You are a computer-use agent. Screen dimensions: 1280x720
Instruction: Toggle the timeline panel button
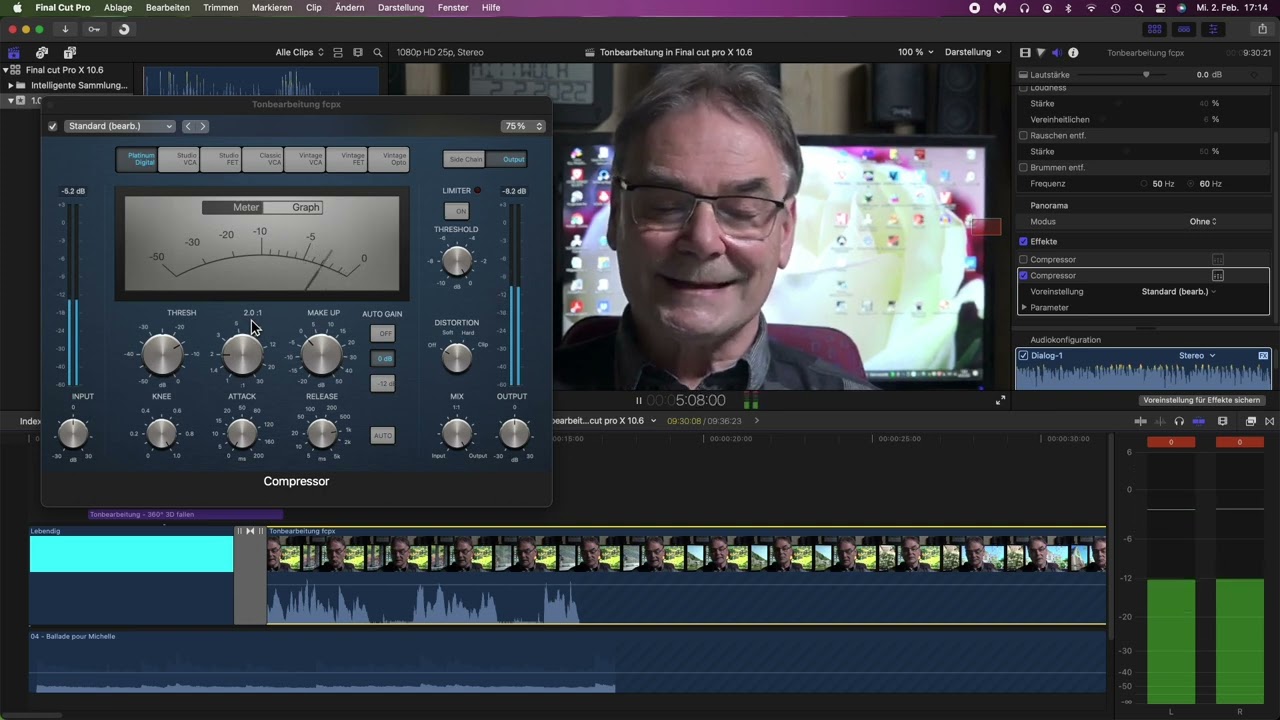click(1184, 29)
